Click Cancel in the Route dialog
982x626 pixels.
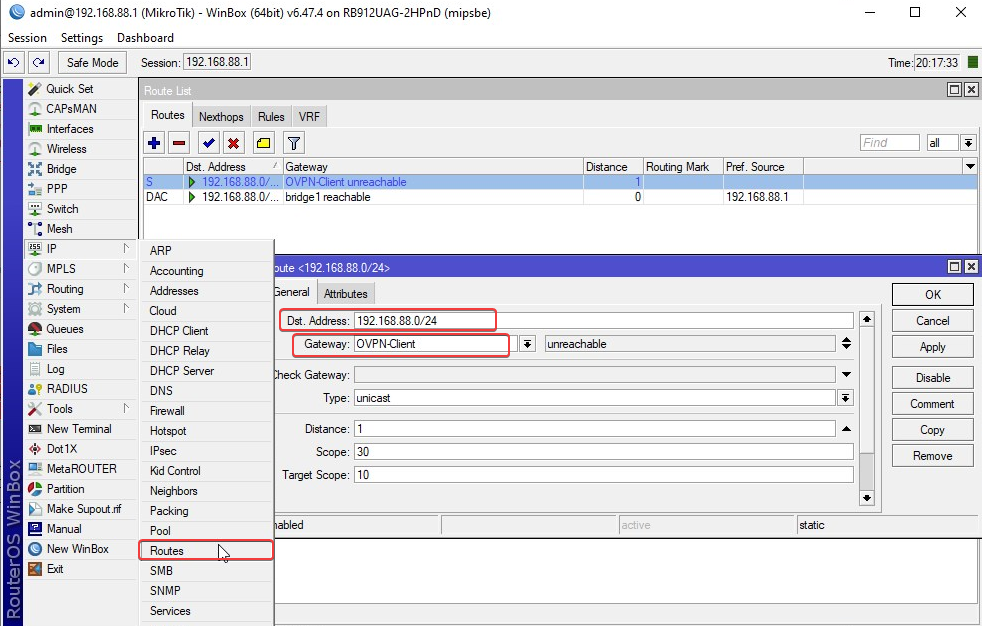[933, 321]
